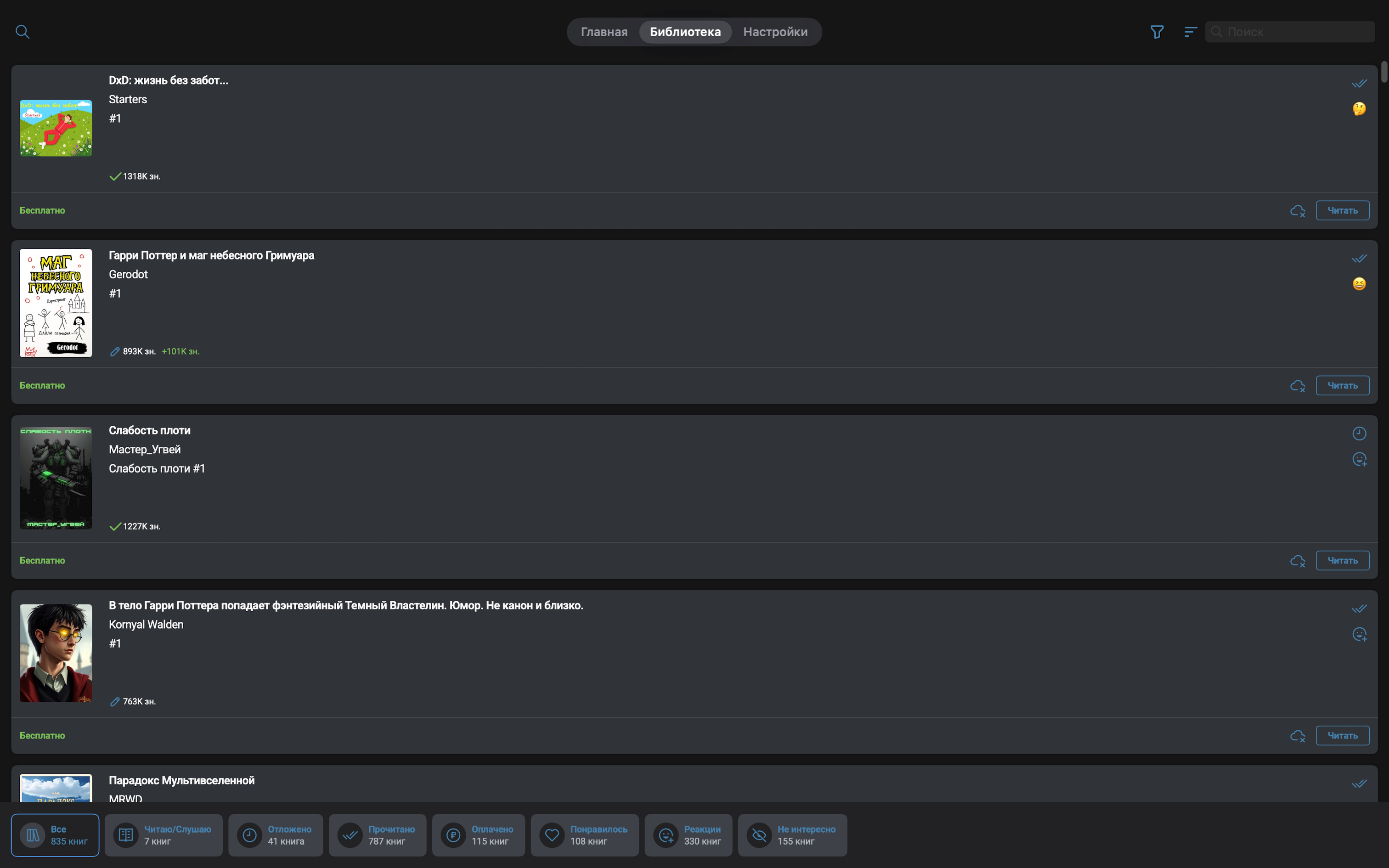Screen dimensions: 1389x868
Task: Filter by Отложено 41 книга
Action: [276, 835]
